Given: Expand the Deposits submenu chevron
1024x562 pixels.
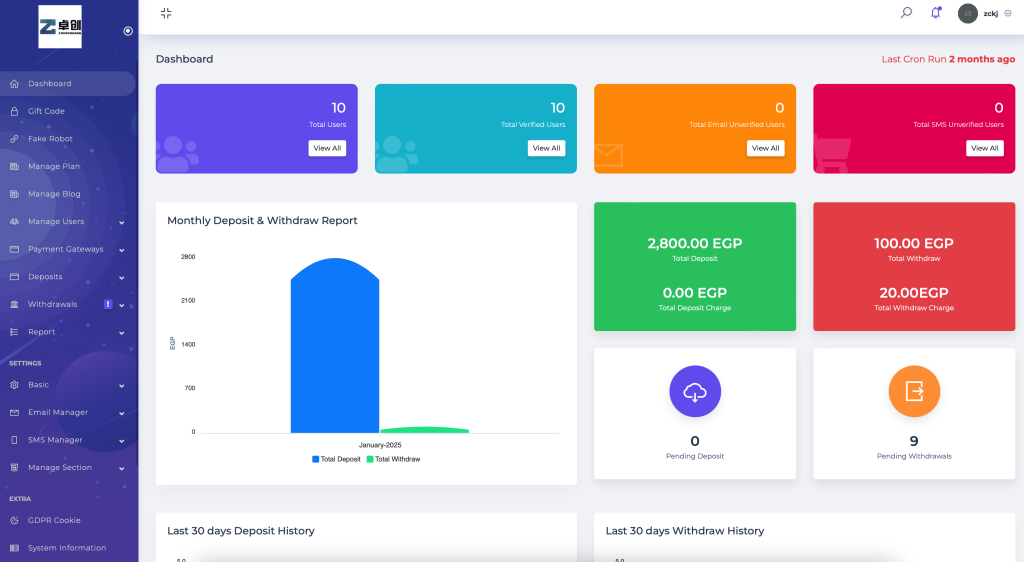Looking at the screenshot, I should pyautogui.click(x=121, y=277).
